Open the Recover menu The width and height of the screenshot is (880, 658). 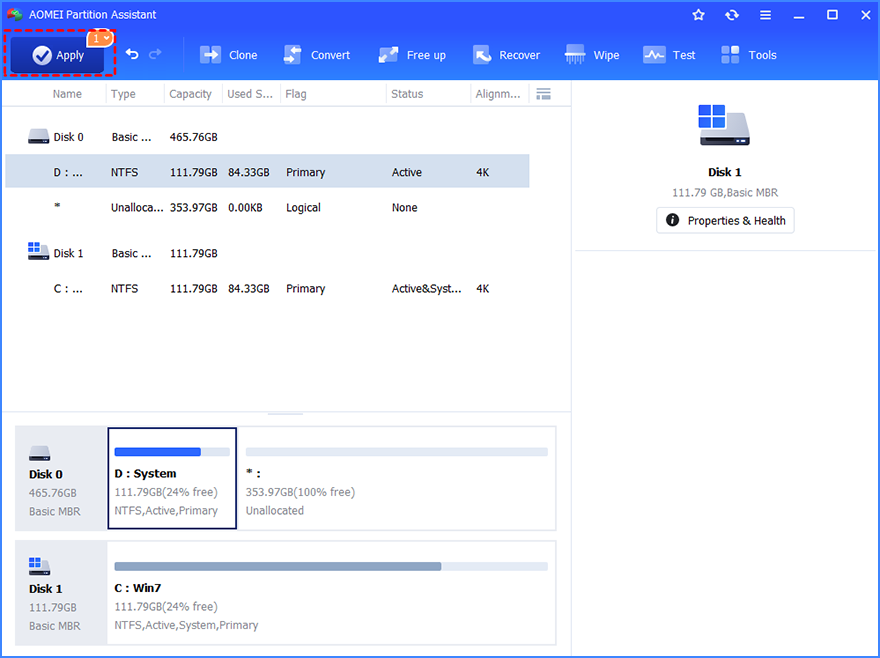506,55
